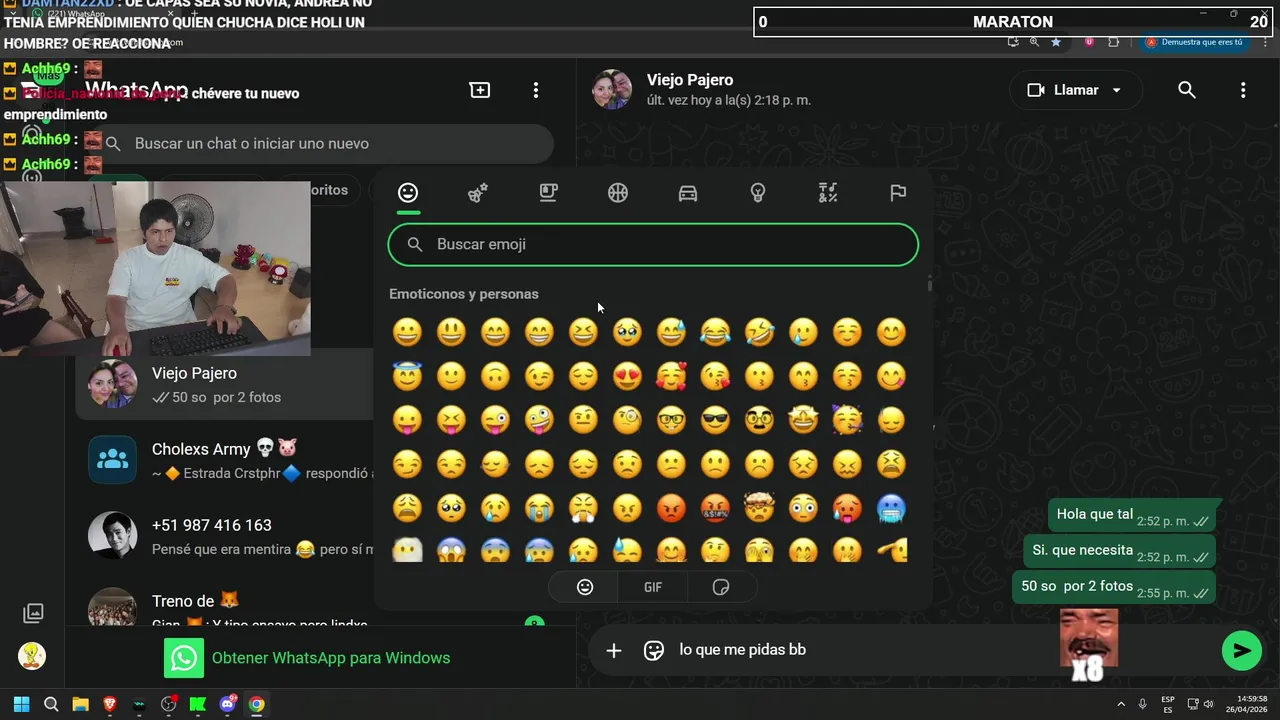Click Obtener WhatsApp para Windows link
The width and height of the screenshot is (1280, 720).
(x=331, y=658)
